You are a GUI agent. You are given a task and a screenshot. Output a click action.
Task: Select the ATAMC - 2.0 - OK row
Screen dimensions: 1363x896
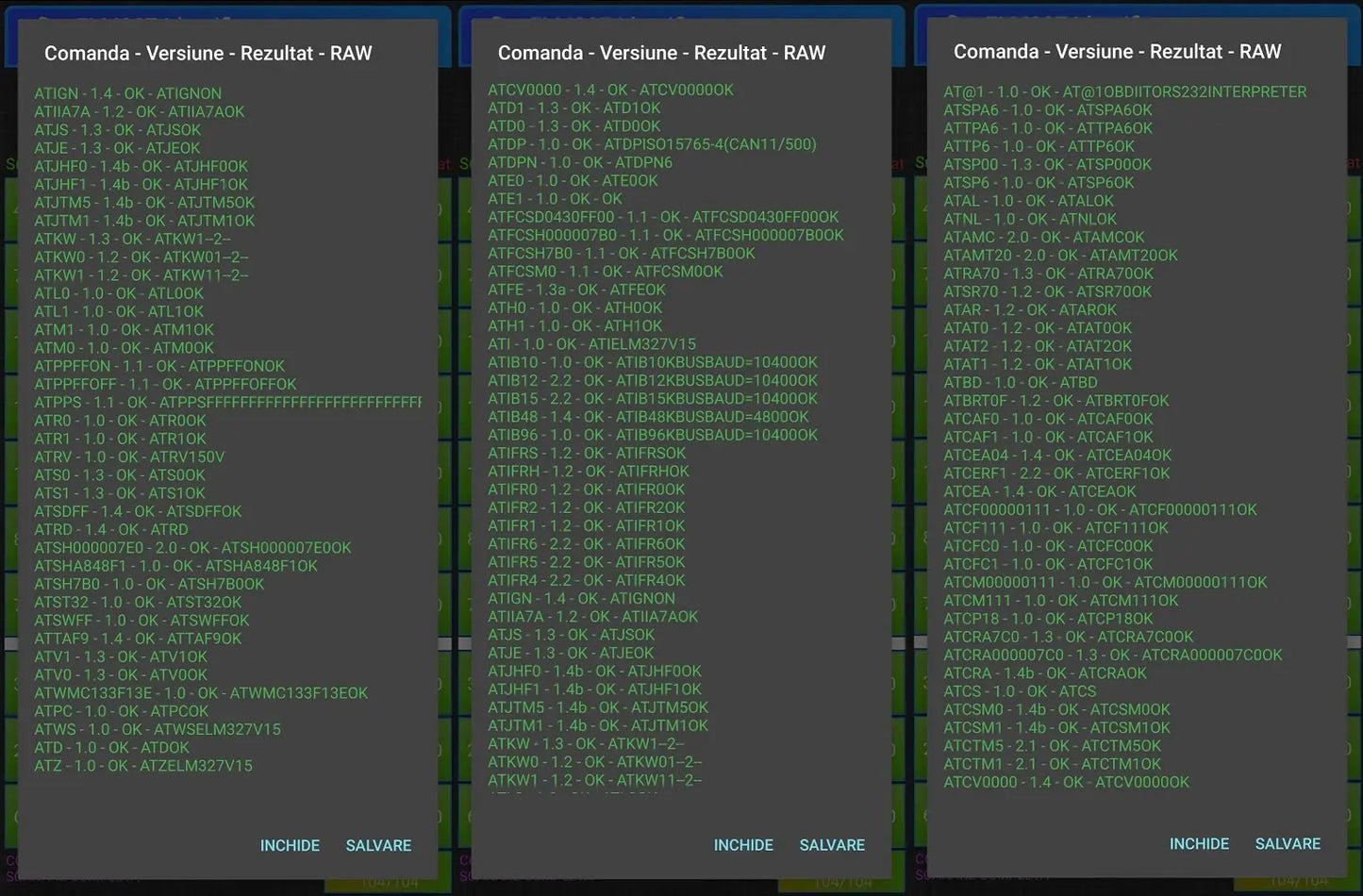(1044, 238)
